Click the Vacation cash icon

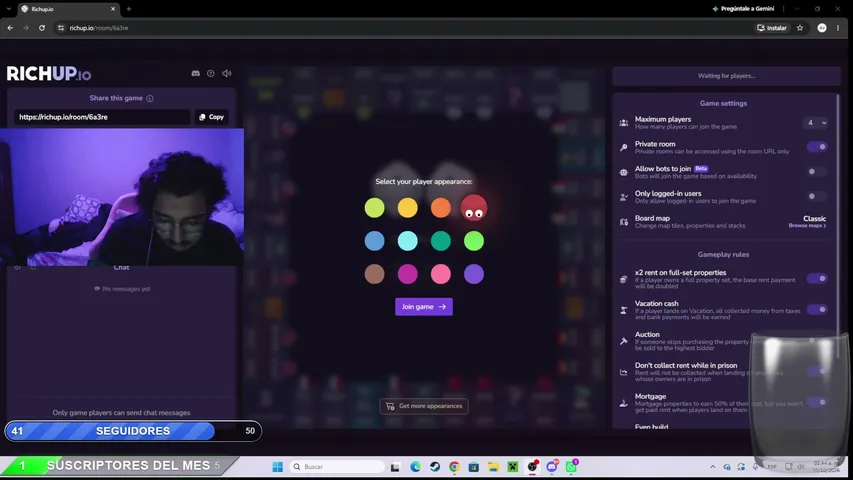pyautogui.click(x=623, y=310)
